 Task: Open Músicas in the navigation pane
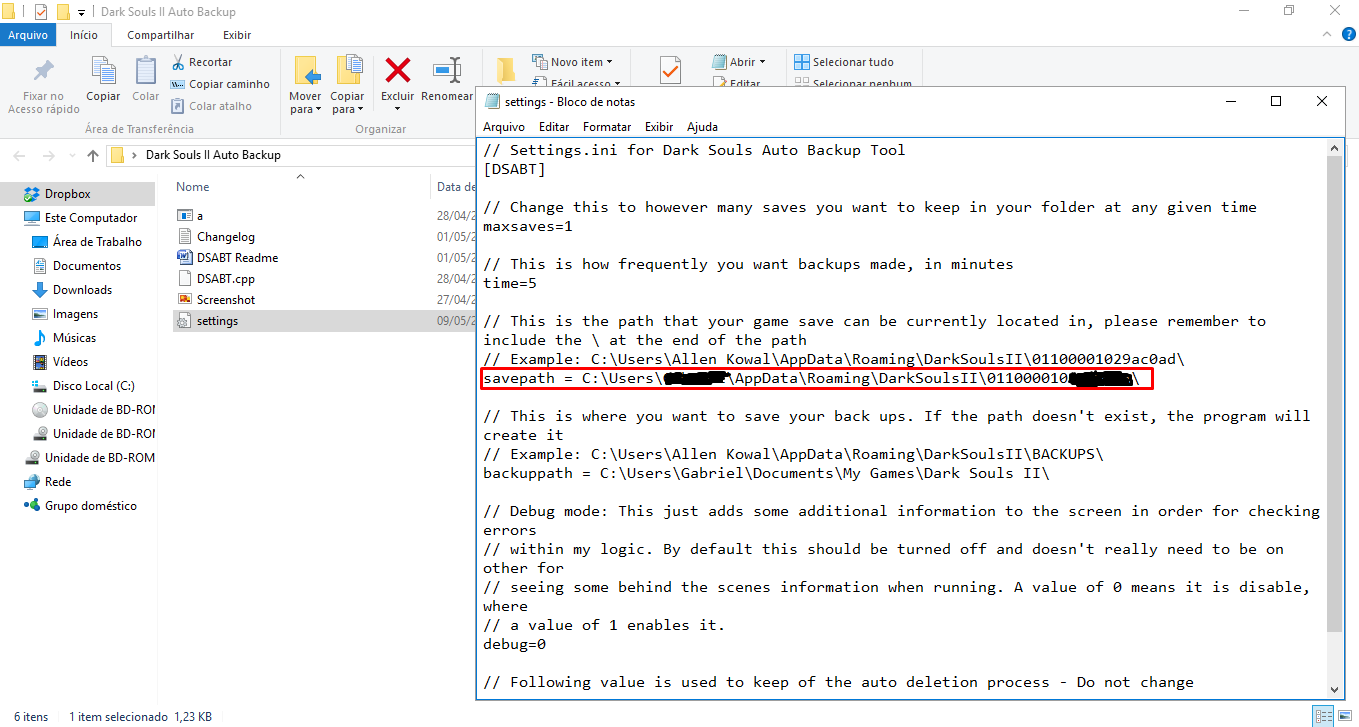[x=64, y=338]
